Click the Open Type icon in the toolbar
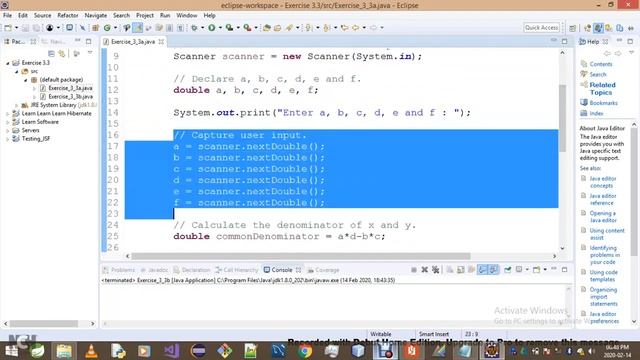 [x=267, y=28]
